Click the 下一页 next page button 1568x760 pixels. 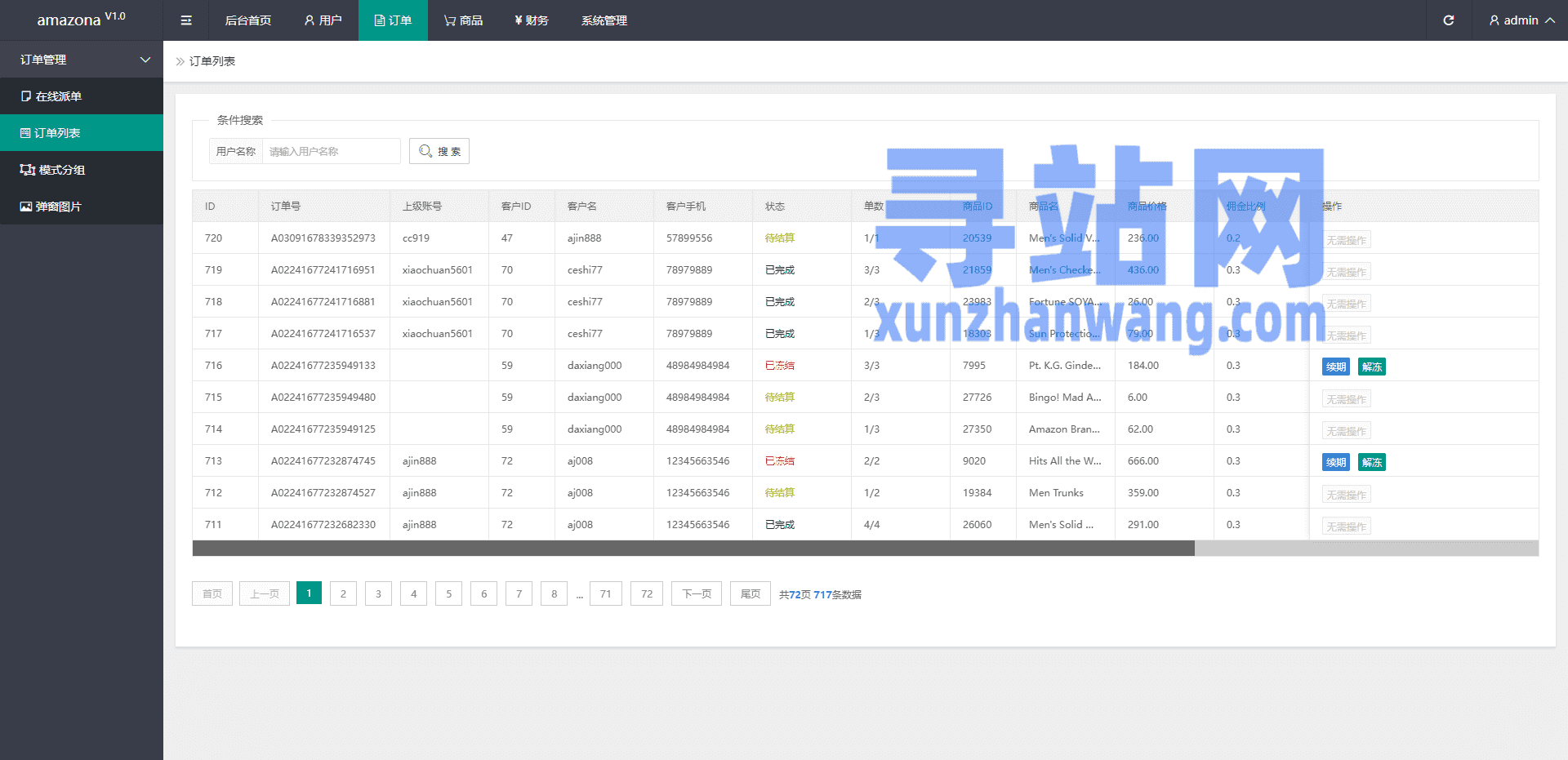[x=696, y=593]
